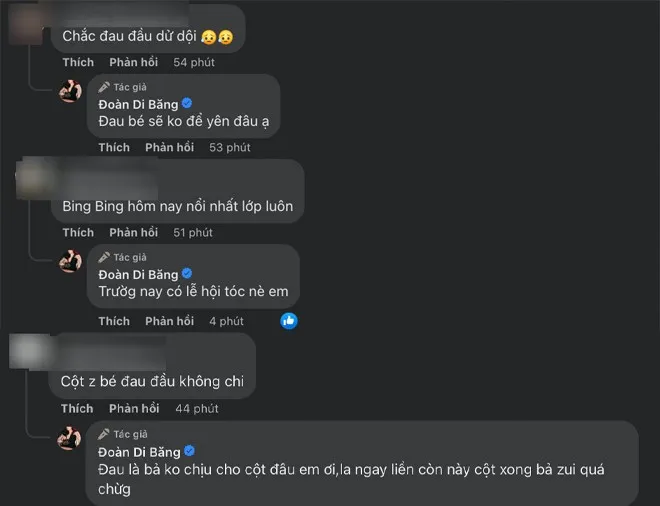Click the '4 phút' timestamp link
Screen dimensions: 660x506
click(x=226, y=321)
